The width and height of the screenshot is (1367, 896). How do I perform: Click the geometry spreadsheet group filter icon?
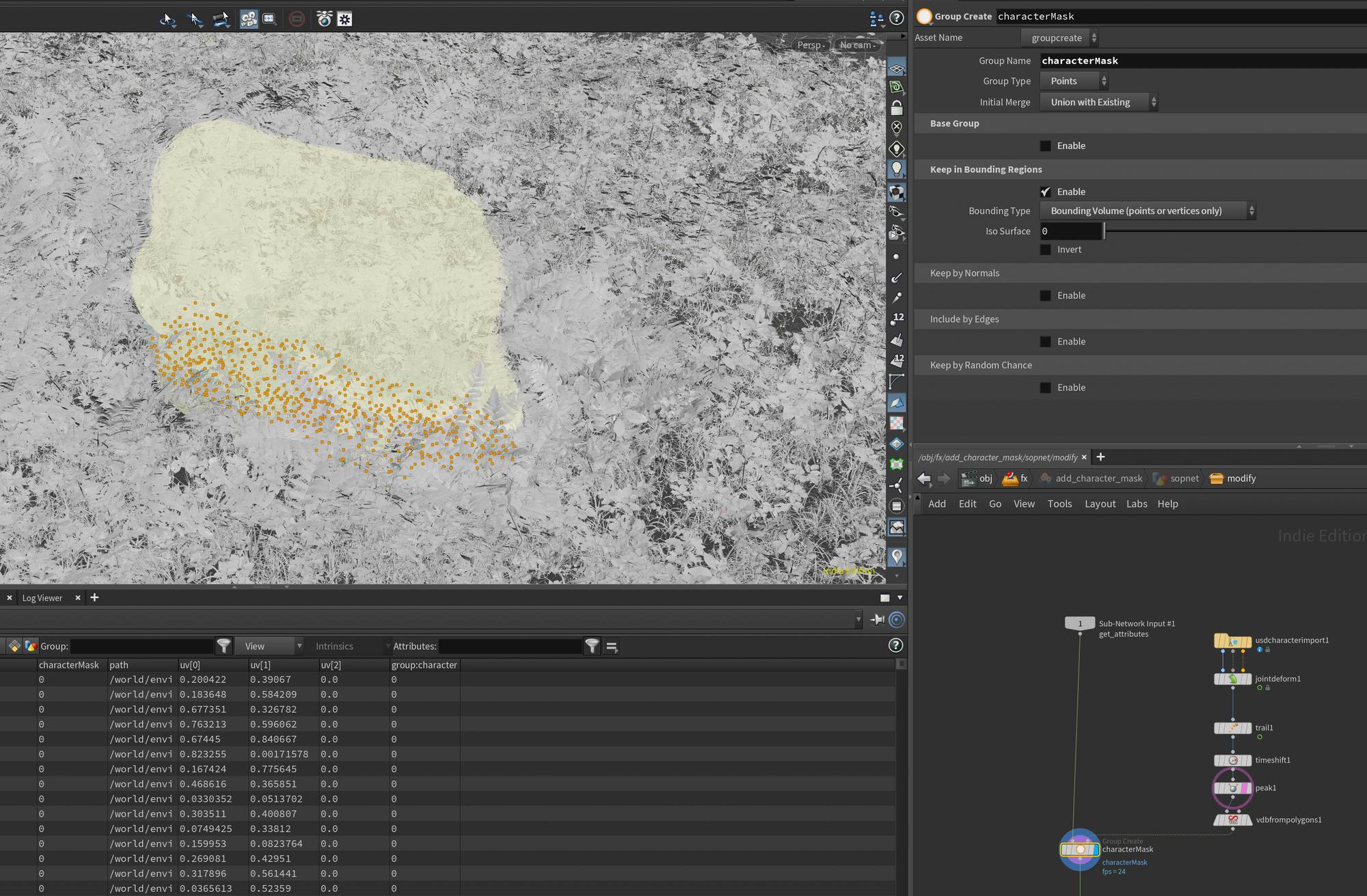224,646
